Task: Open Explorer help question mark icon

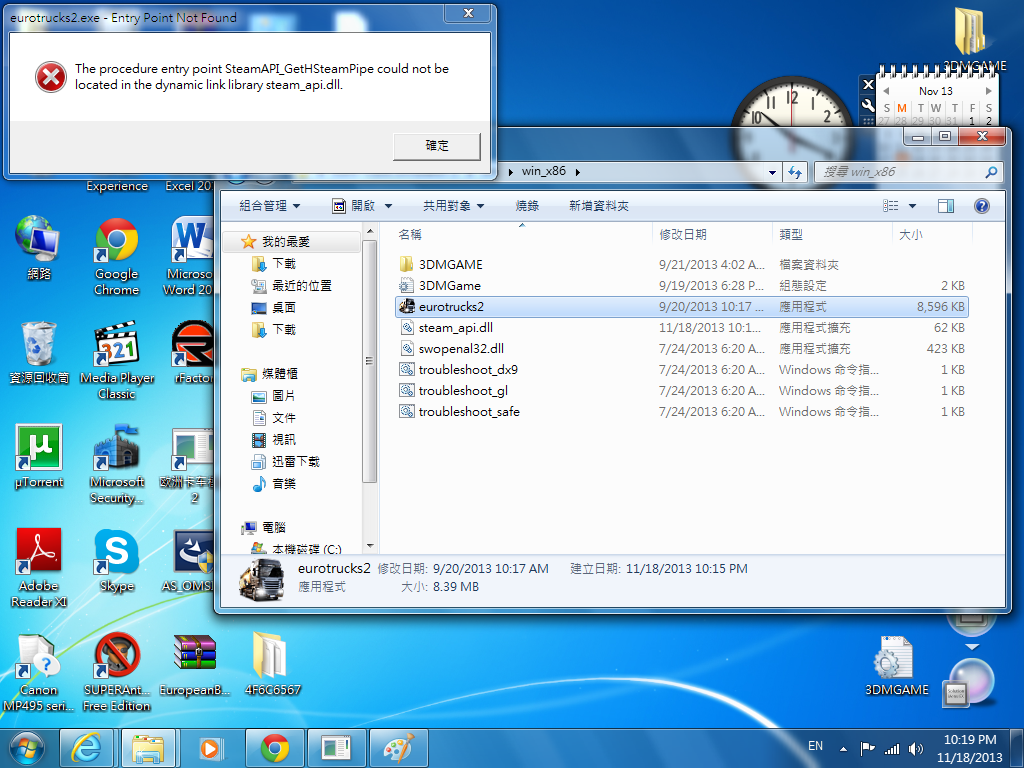Action: click(982, 206)
